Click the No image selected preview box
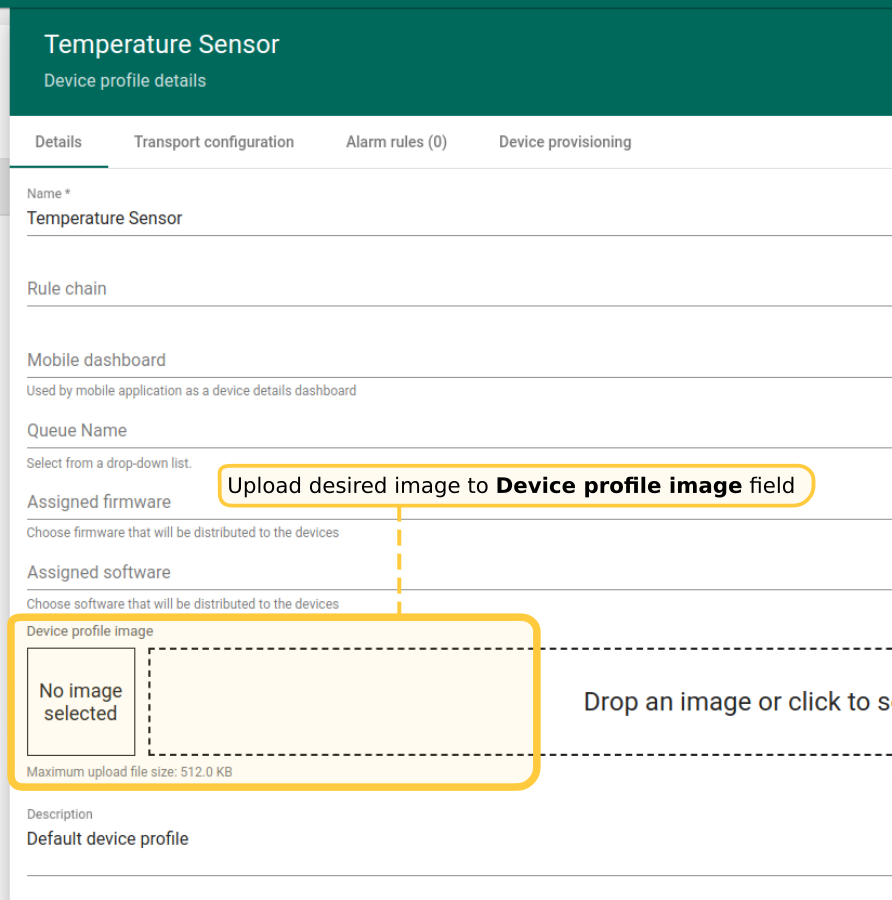 coord(81,702)
